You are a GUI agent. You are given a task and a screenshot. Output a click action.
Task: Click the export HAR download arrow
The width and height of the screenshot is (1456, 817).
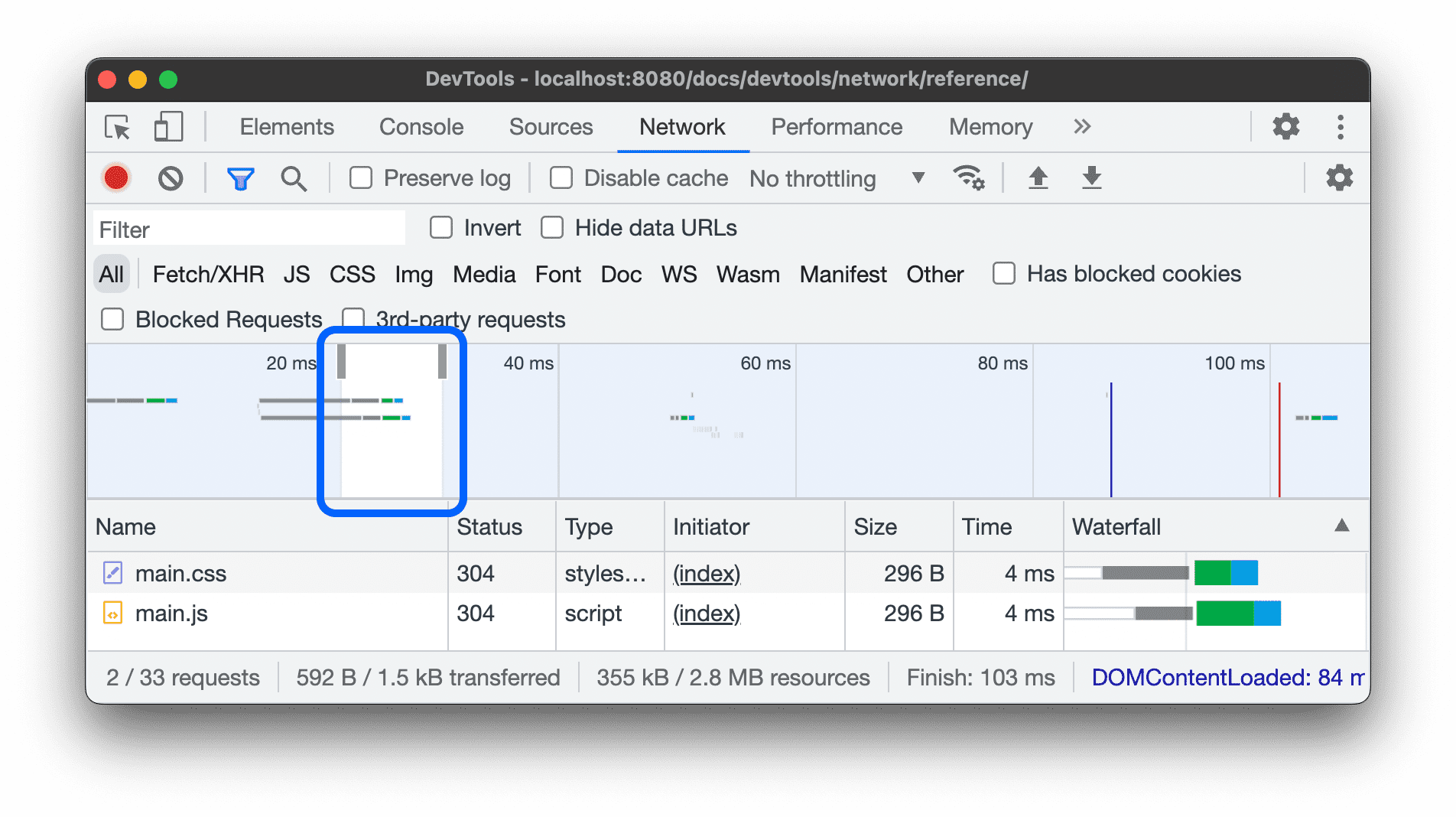point(1091,178)
